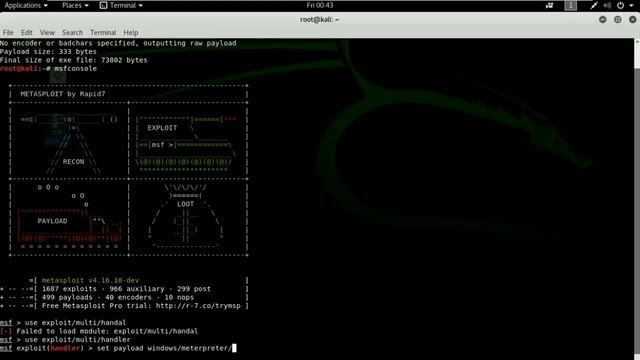Click the red 'handler' prompt text
This screenshot has width=640, height=360.
(x=65, y=348)
